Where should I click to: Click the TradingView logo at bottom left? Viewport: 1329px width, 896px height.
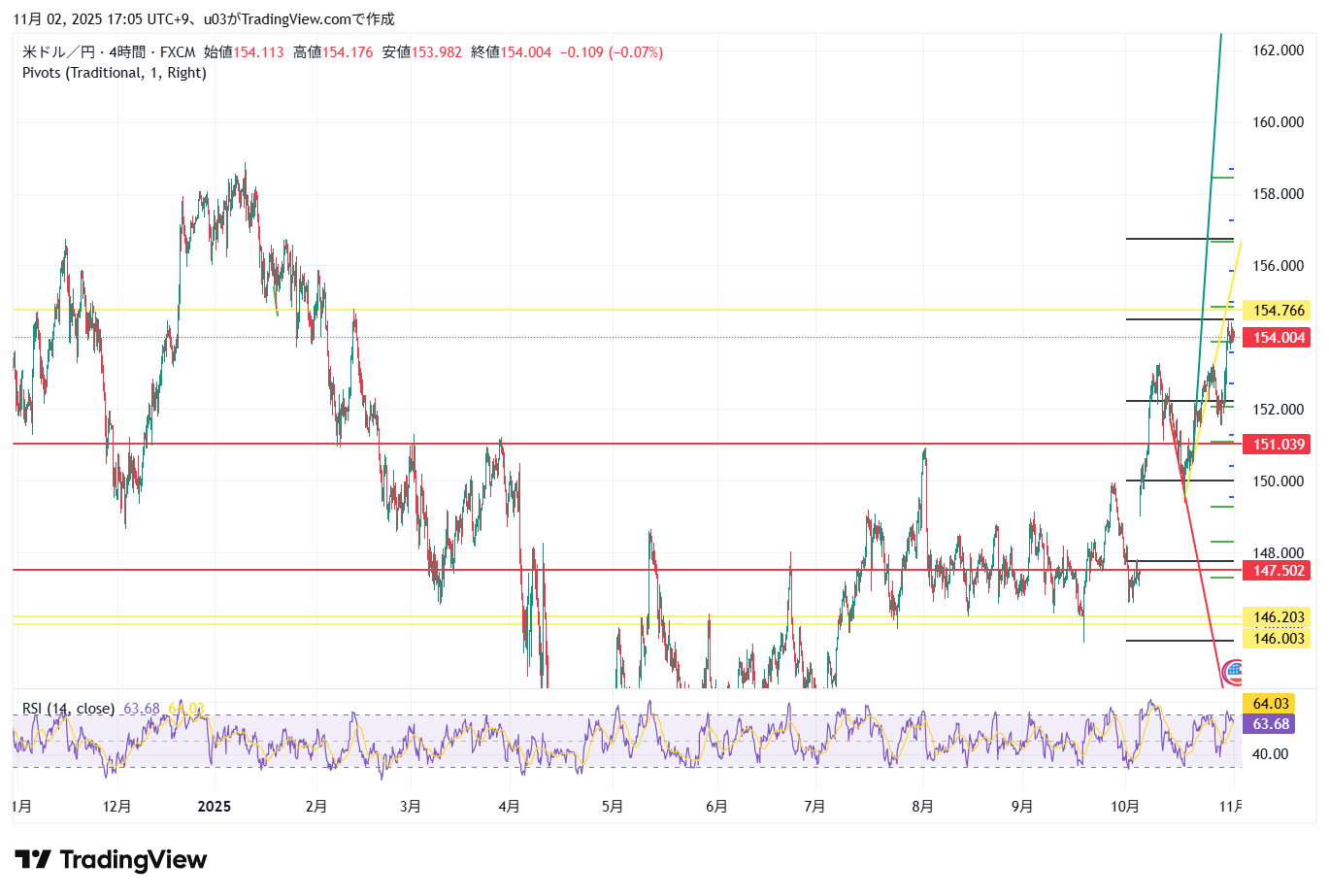pos(111,860)
